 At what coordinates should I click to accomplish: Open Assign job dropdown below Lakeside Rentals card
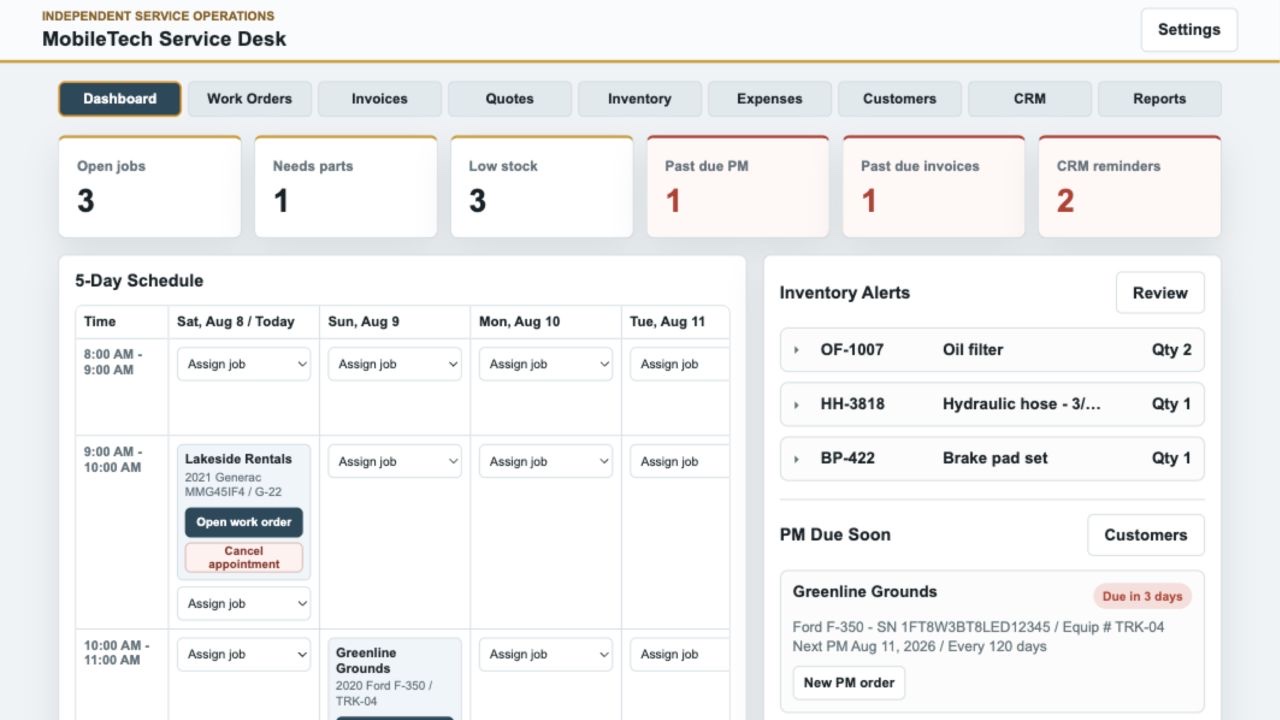coord(244,603)
